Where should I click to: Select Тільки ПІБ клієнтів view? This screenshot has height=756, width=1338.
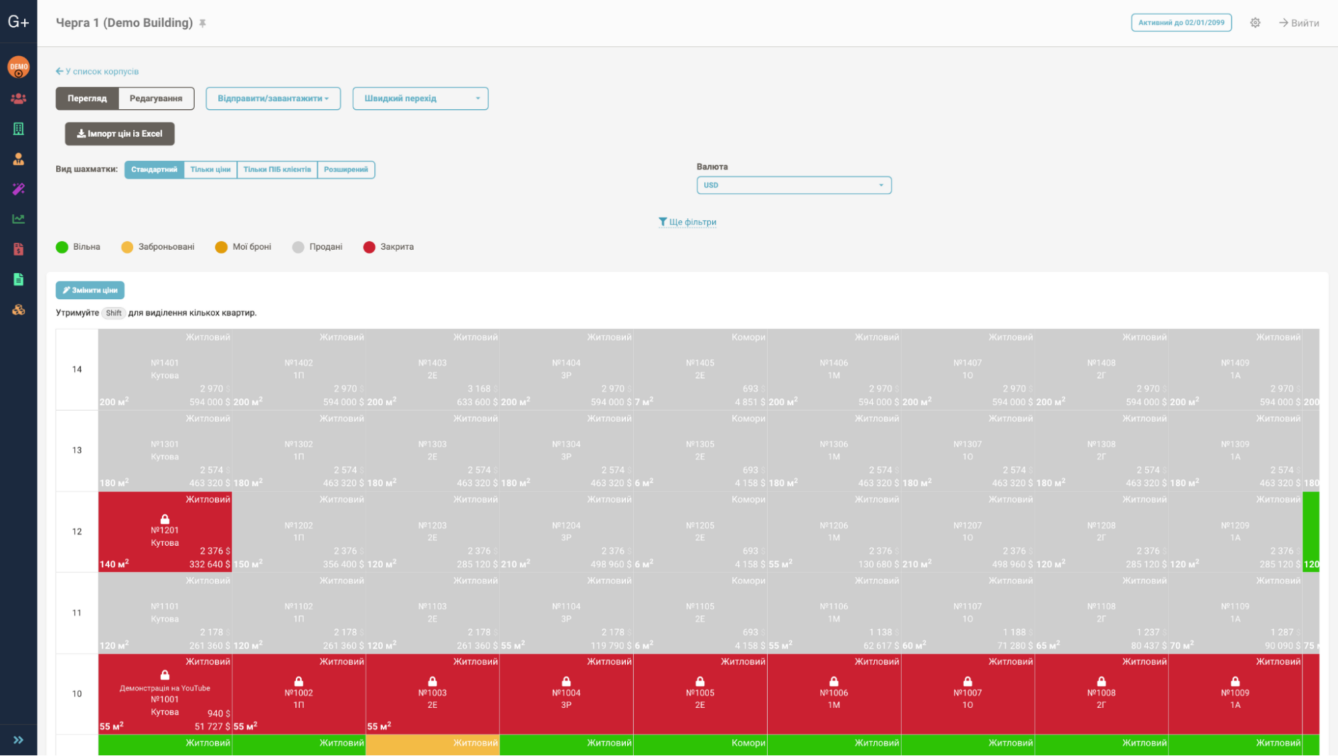tap(277, 170)
